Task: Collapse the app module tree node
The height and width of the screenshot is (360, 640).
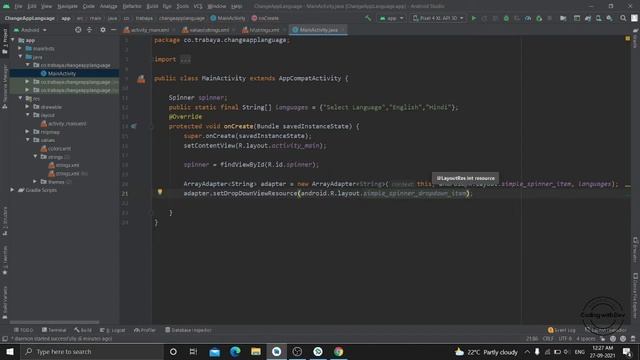Action: (x=13, y=40)
